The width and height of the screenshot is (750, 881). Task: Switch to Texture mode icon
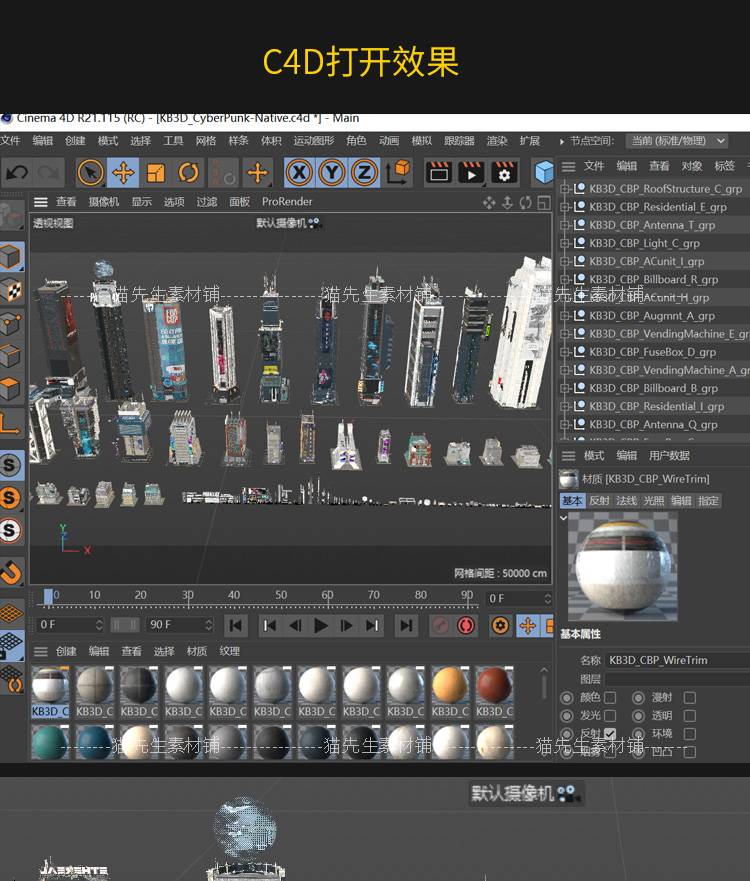pyautogui.click(x=11, y=290)
